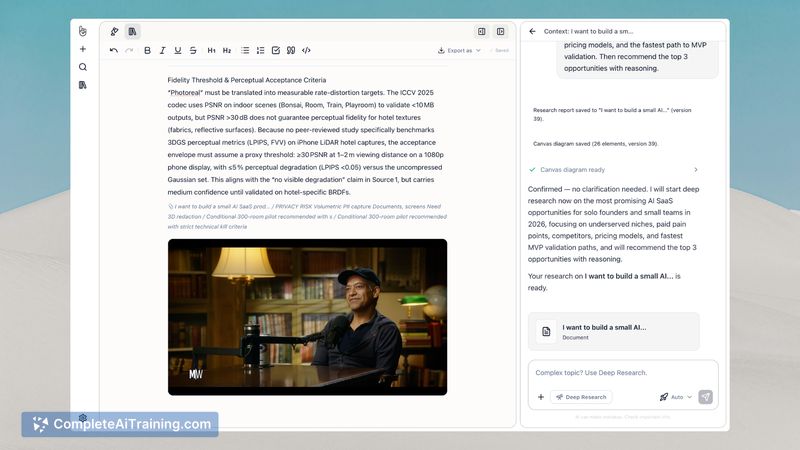This screenshot has height=450, width=800.
Task: Insert a code block
Action: [306, 51]
